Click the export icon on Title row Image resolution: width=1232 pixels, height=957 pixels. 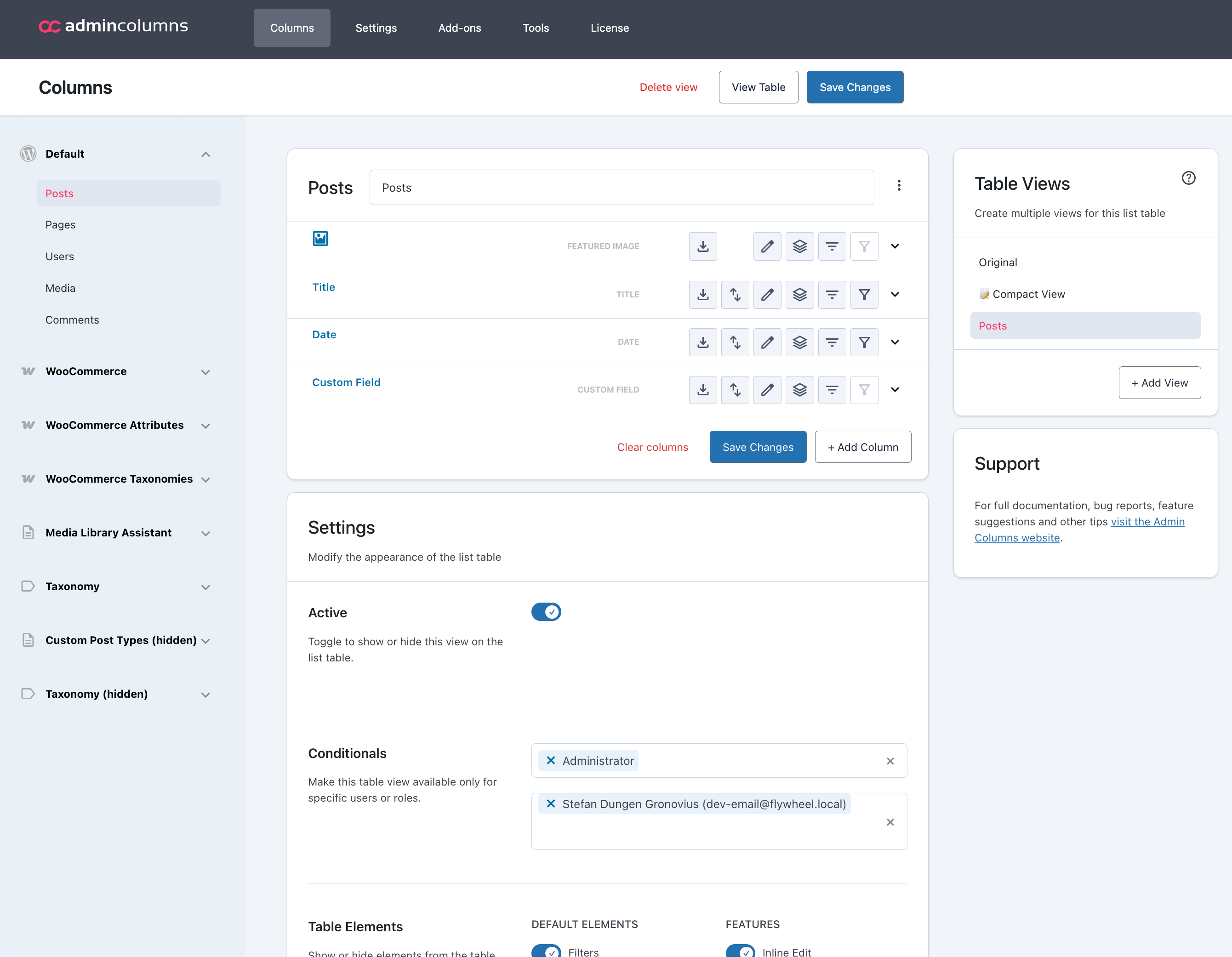(x=703, y=294)
